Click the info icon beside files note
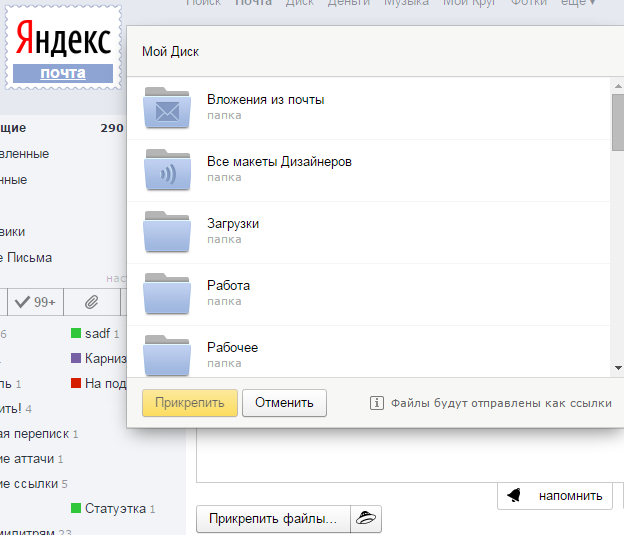The width and height of the screenshot is (624, 535). click(x=377, y=403)
